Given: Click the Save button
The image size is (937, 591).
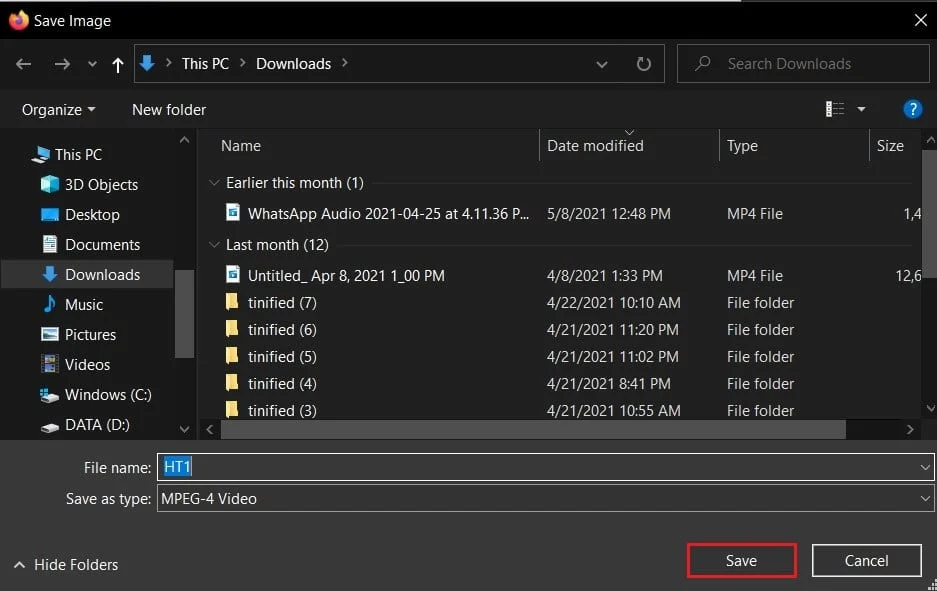Looking at the screenshot, I should pyautogui.click(x=741, y=560).
